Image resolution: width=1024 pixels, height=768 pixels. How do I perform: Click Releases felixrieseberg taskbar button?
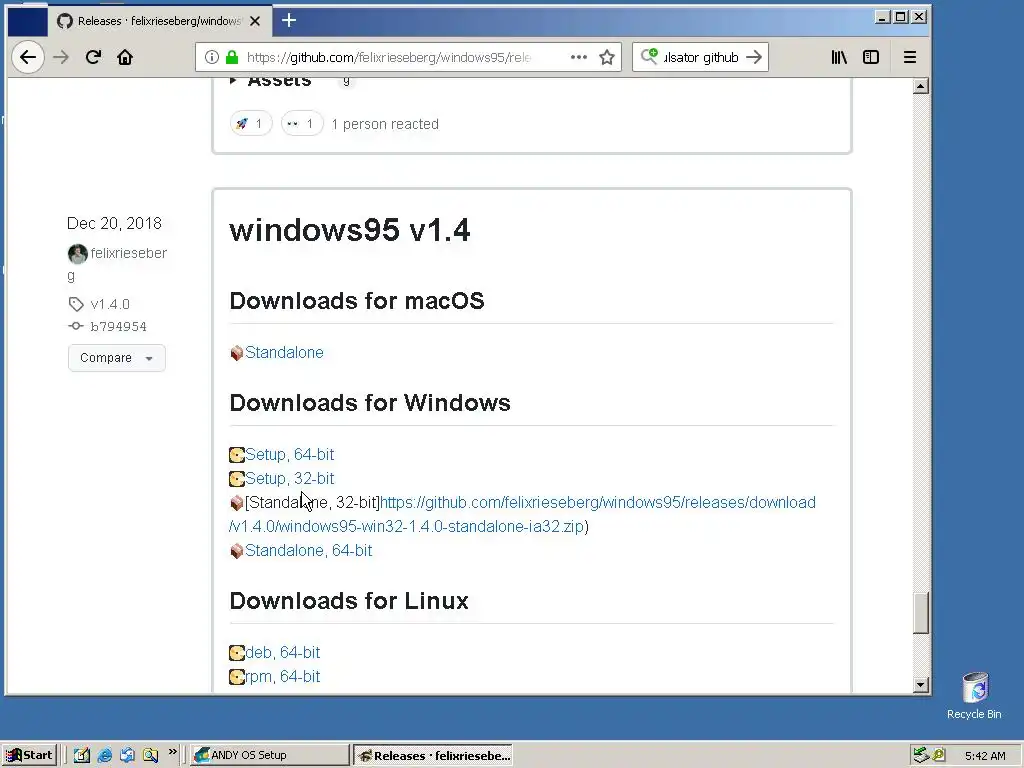433,755
